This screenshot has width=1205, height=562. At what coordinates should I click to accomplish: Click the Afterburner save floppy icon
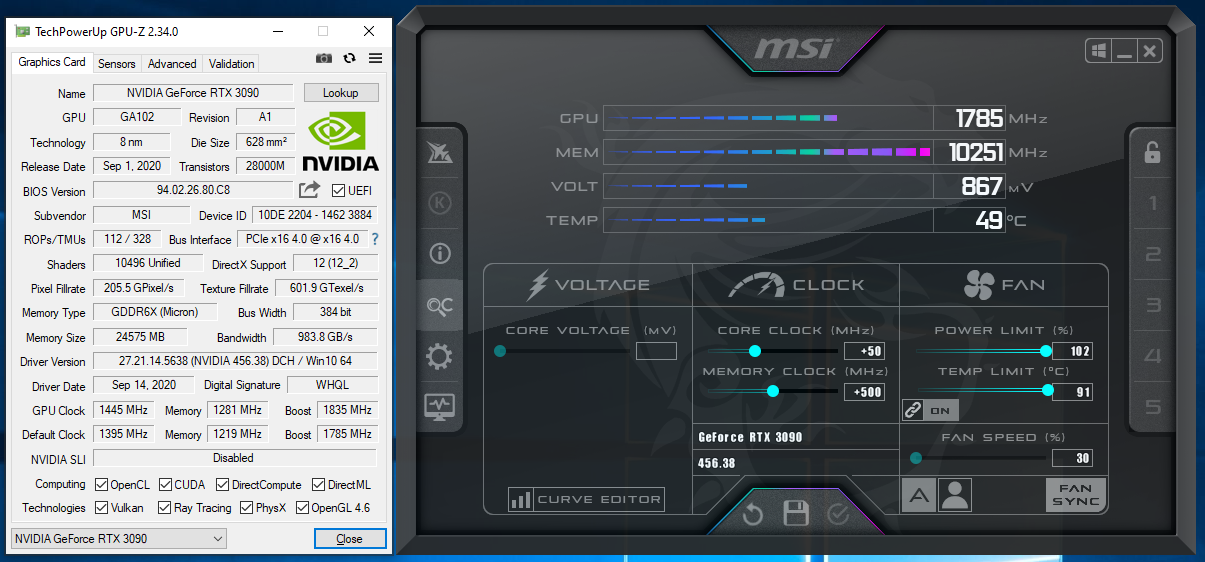pos(796,514)
